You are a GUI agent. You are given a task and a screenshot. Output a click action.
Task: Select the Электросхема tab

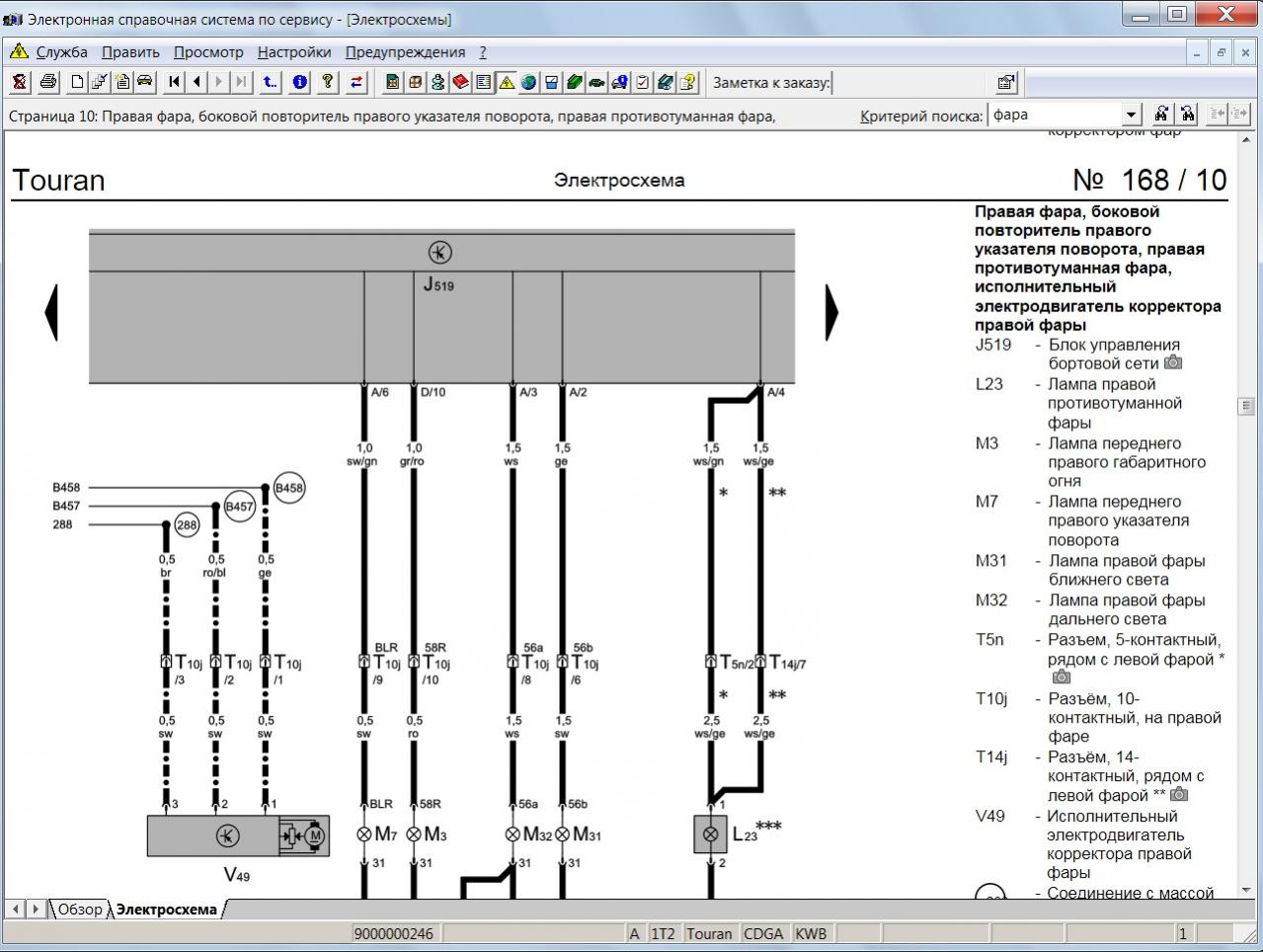click(166, 910)
